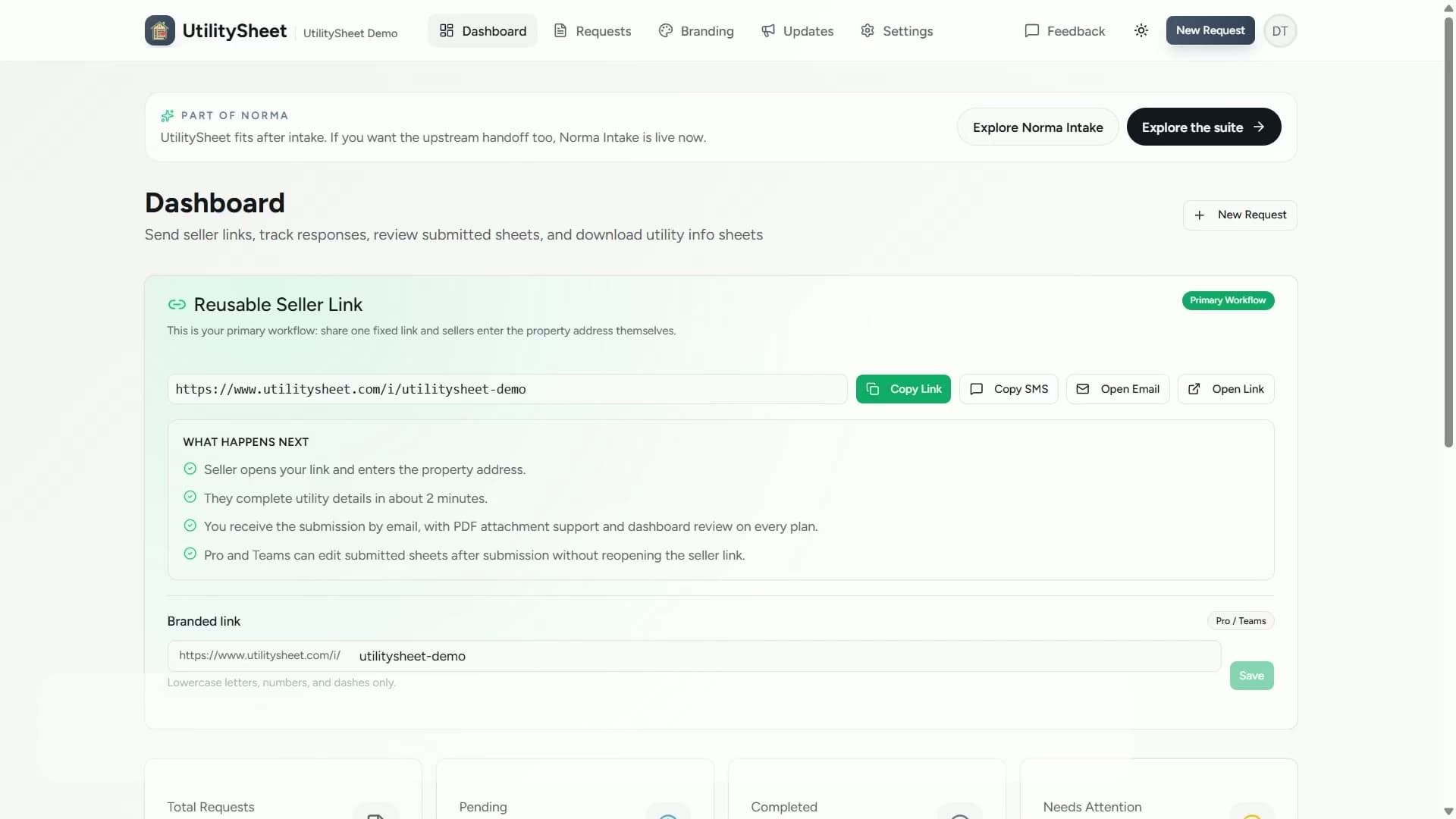The image size is (1456, 819).
Task: Focus the branded link slug input field
Action: [x=786, y=656]
